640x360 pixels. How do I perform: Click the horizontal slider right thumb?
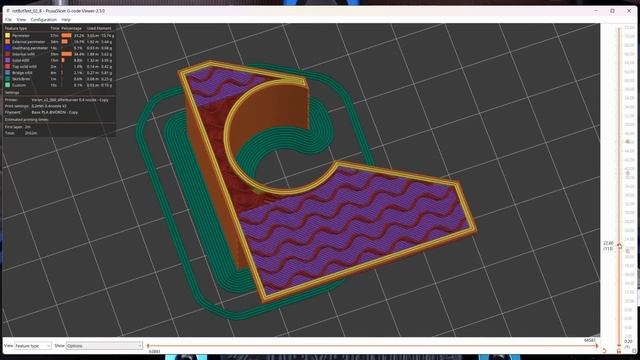(x=596, y=346)
